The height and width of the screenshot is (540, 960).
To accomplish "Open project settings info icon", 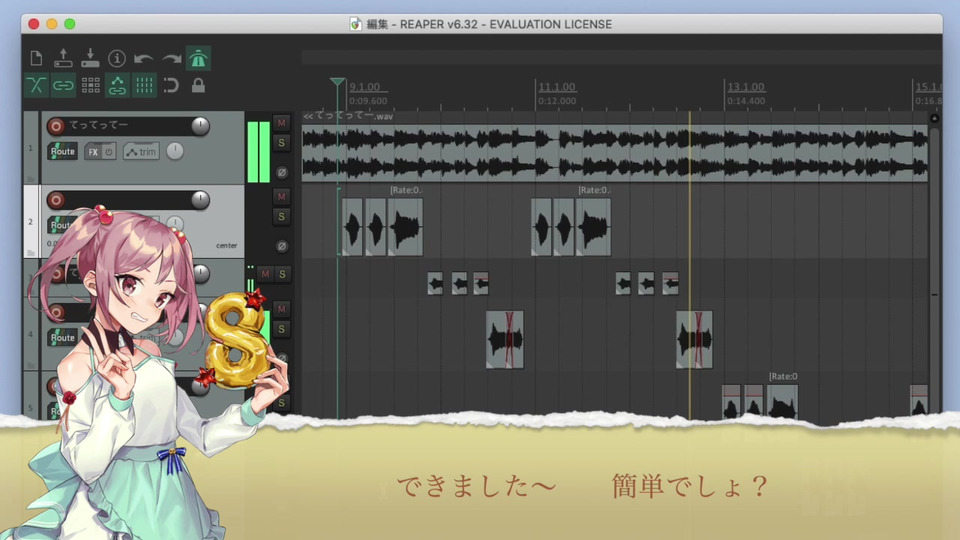I will 117,58.
